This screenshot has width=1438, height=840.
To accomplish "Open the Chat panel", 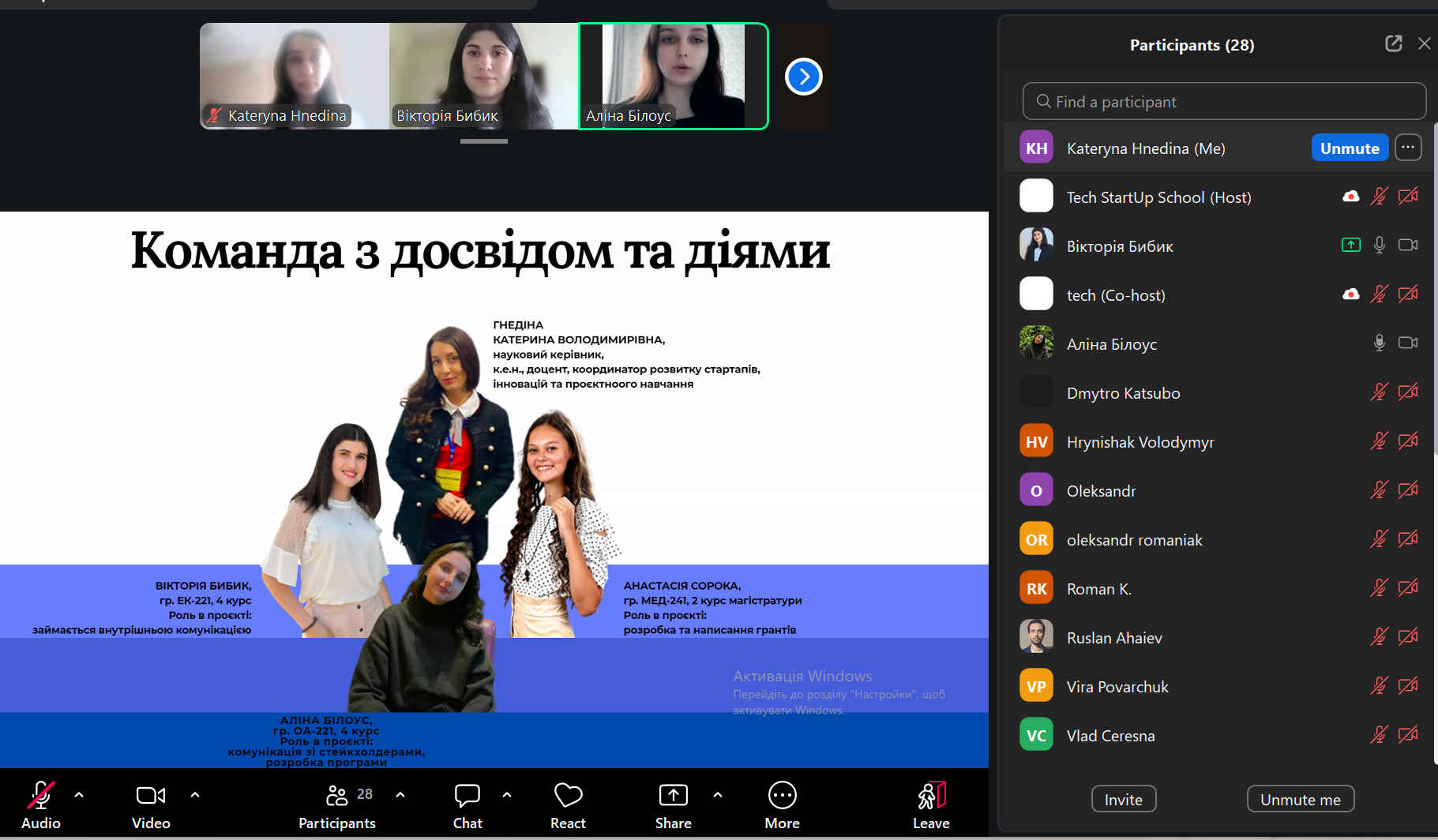I will point(467,796).
